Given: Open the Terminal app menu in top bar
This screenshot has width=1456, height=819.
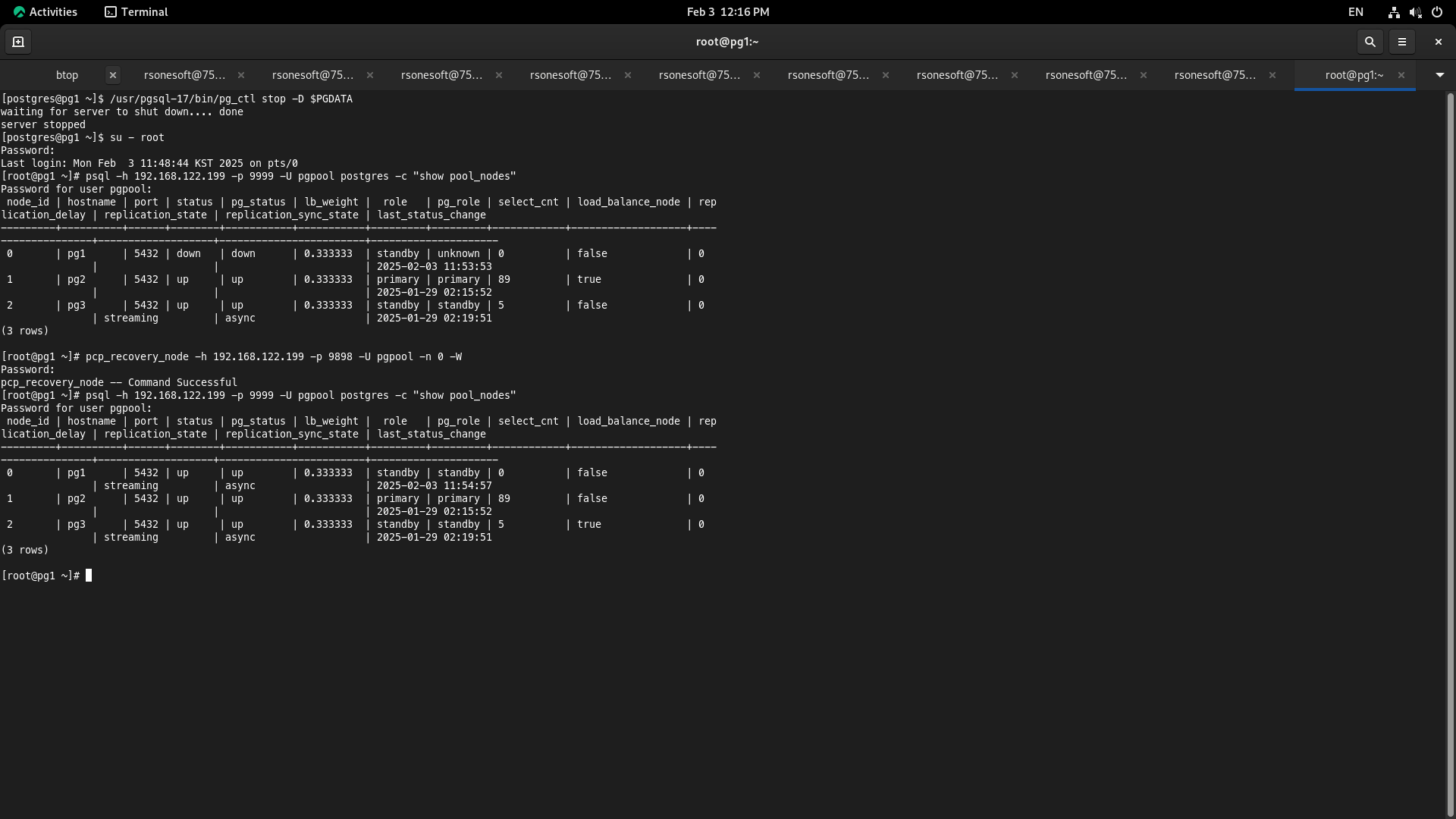Looking at the screenshot, I should 136,12.
